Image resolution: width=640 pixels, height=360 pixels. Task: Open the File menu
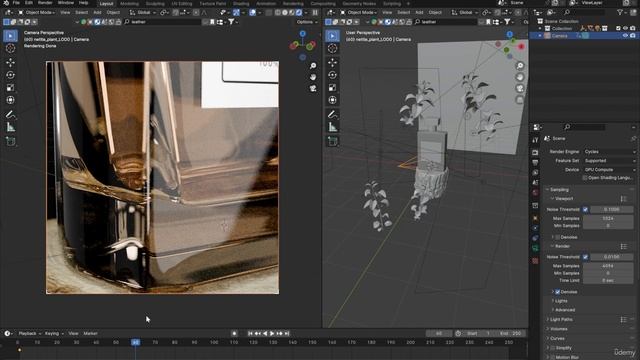(16, 3)
